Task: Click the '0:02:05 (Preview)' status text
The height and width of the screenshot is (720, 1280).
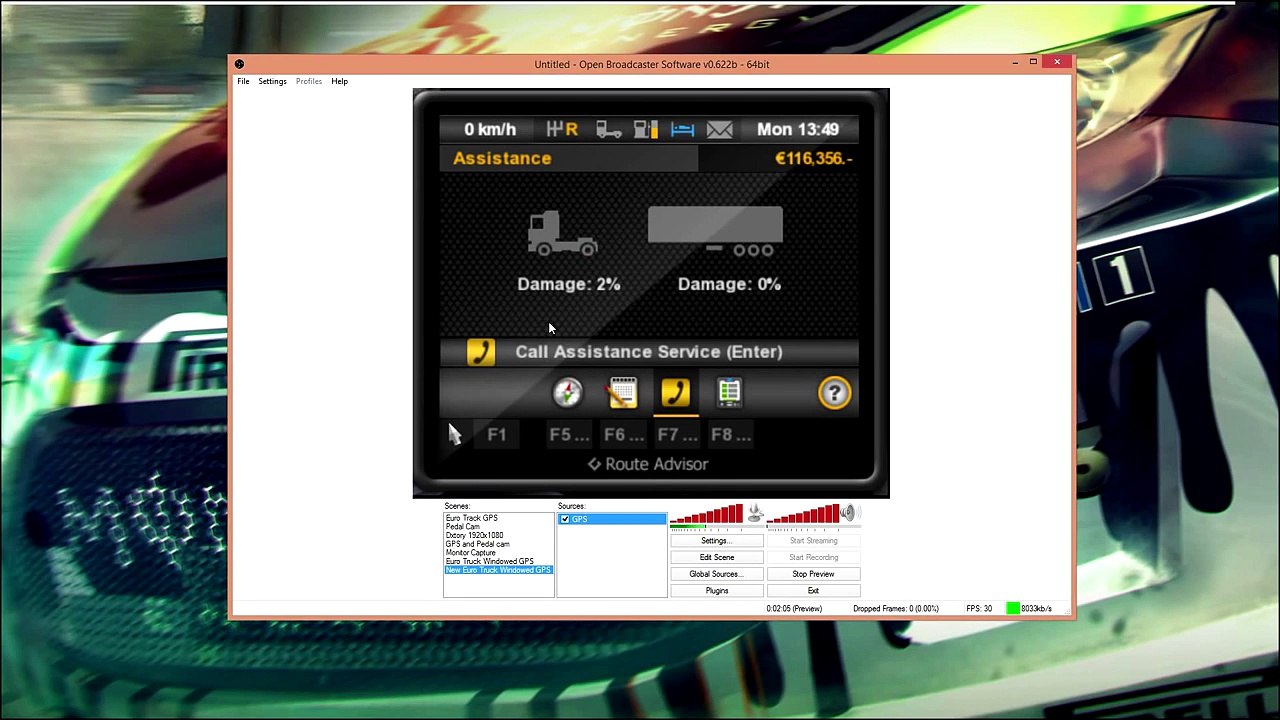Action: click(794, 609)
